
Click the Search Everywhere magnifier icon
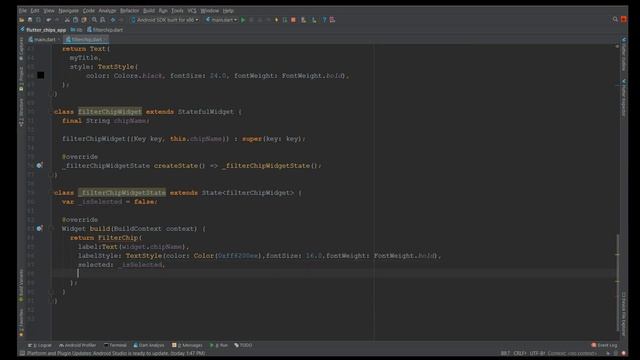point(615,19)
